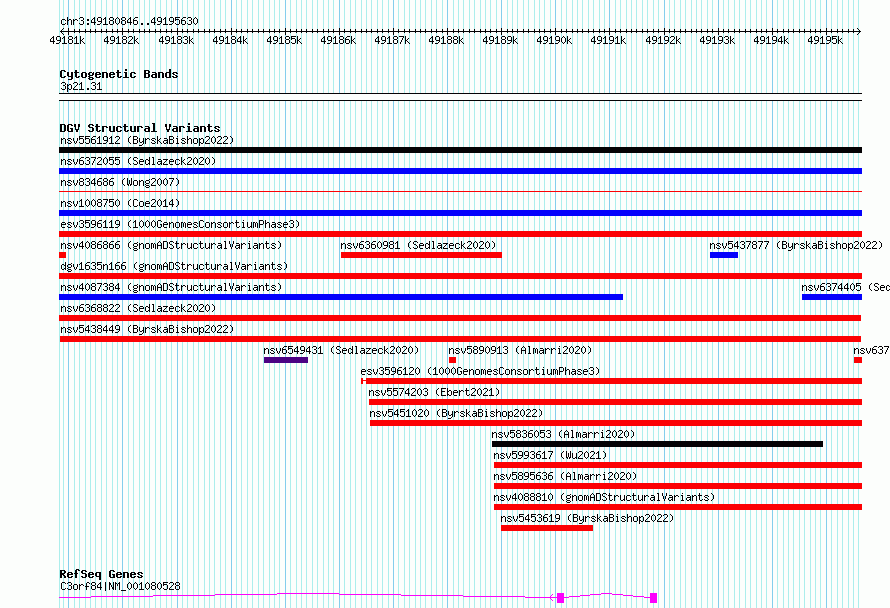Select the nsv5890913 (Almarri2020) label
The width and height of the screenshot is (890, 608).
tap(520, 350)
